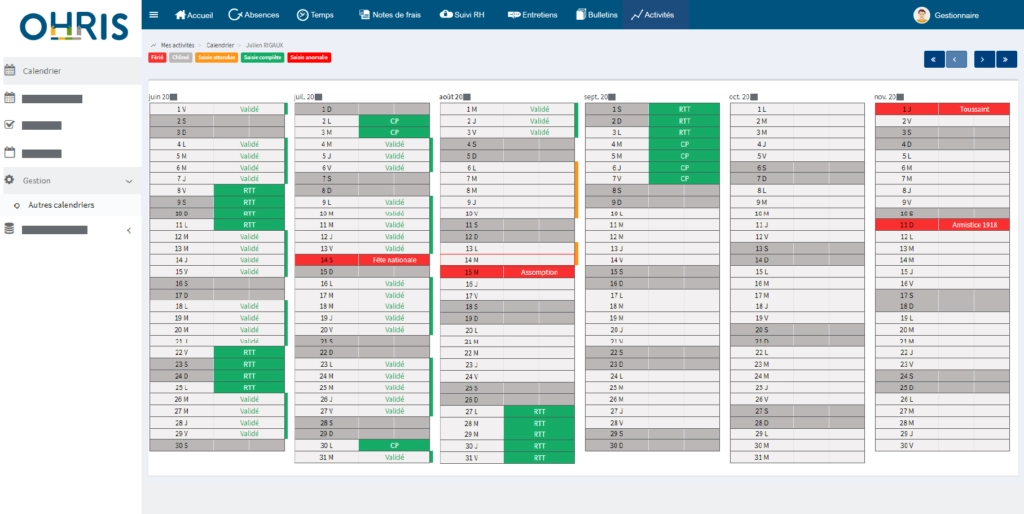The width and height of the screenshot is (1024, 514).
Task: Toggle the hamburger sidebar menu
Action: coord(153,15)
